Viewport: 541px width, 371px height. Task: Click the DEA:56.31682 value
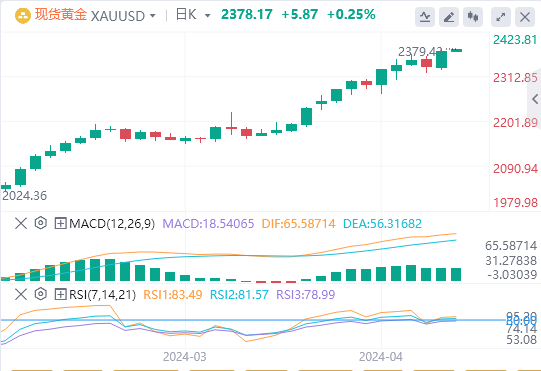[382, 224]
